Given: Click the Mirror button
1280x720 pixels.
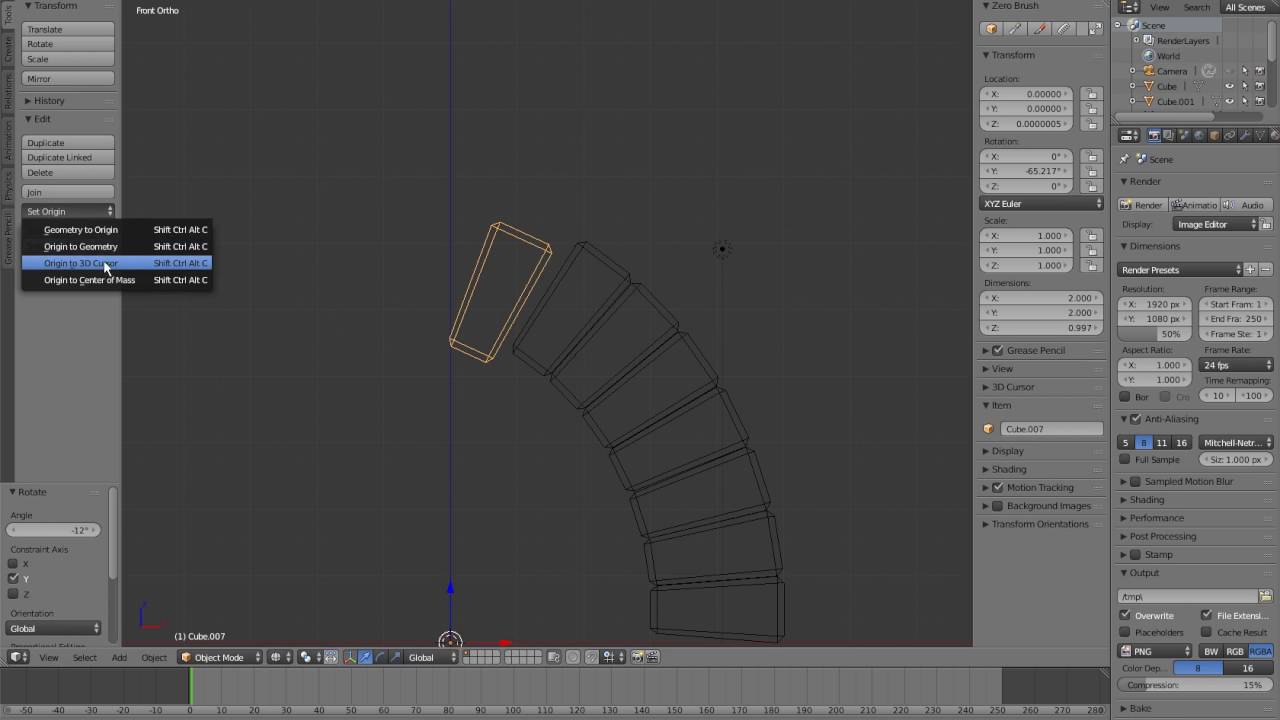Looking at the screenshot, I should tap(68, 79).
